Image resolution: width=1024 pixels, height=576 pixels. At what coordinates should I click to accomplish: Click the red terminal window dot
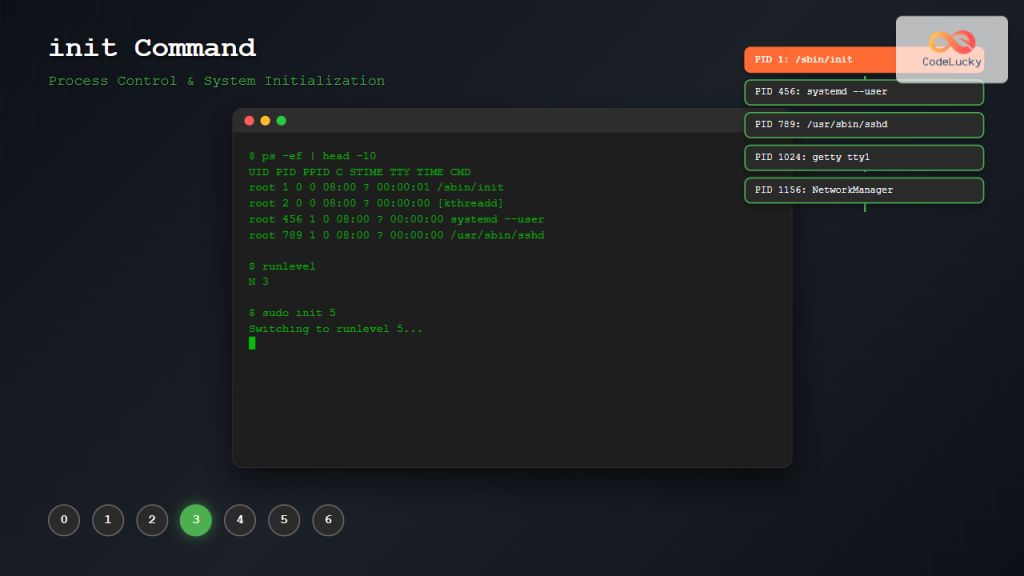coord(249,120)
